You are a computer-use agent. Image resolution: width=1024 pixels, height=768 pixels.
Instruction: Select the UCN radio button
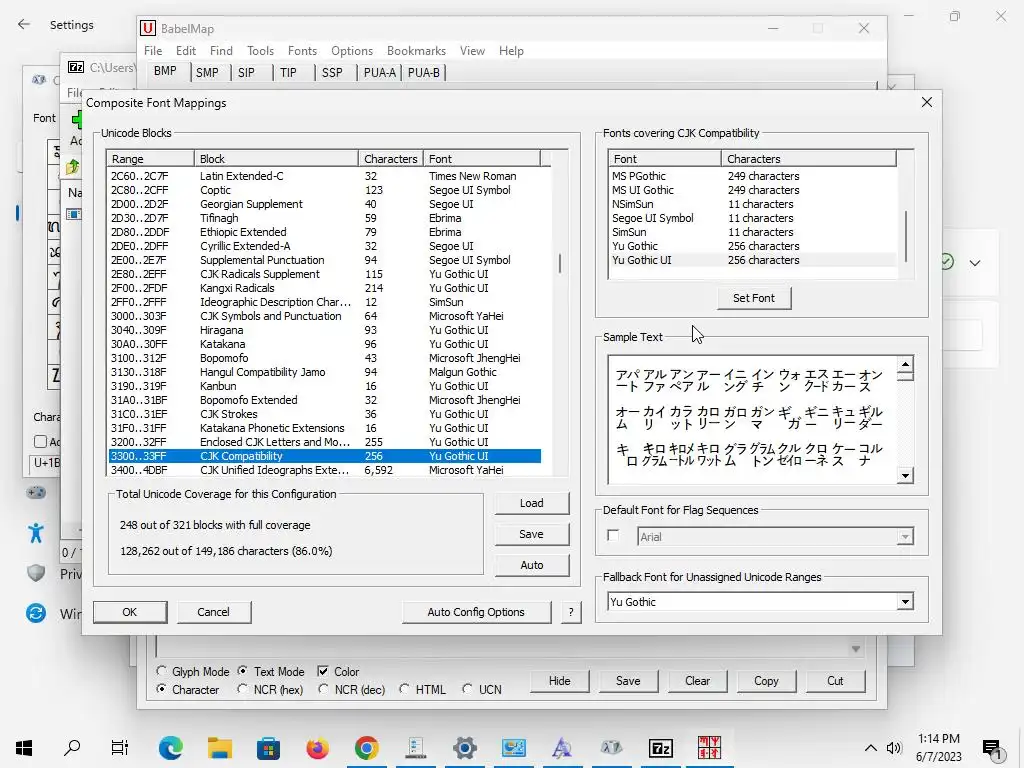[x=467, y=689]
